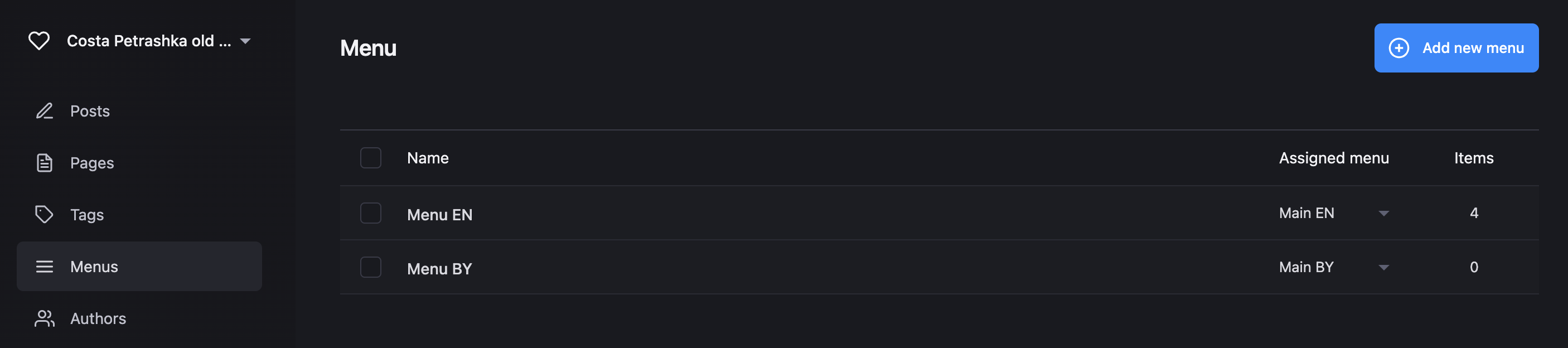
Task: Click the Menus hamburger icon
Action: 45,267
